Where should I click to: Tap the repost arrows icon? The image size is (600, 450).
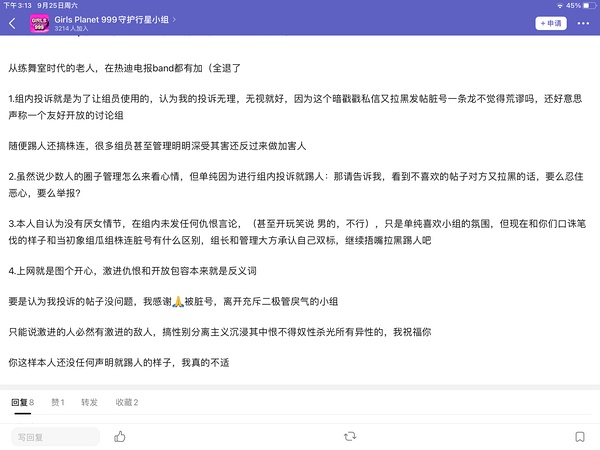[x=349, y=436]
